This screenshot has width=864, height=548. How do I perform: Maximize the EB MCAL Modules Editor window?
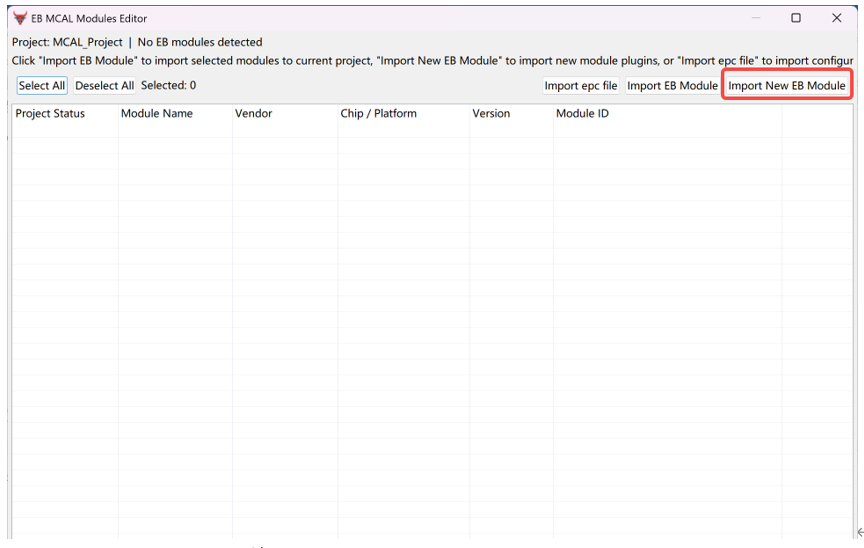pos(796,18)
